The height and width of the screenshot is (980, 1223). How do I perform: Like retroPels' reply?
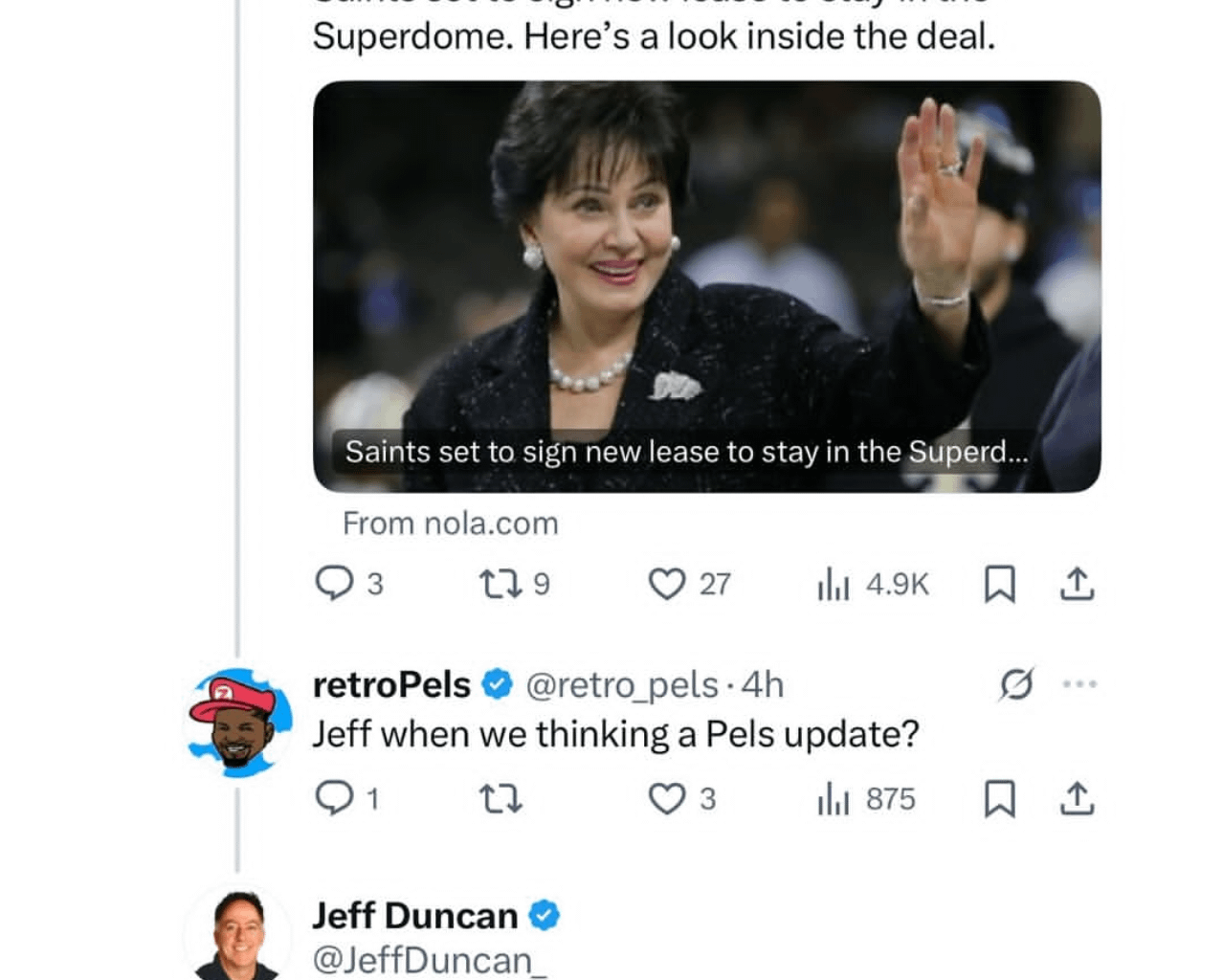[x=670, y=799]
